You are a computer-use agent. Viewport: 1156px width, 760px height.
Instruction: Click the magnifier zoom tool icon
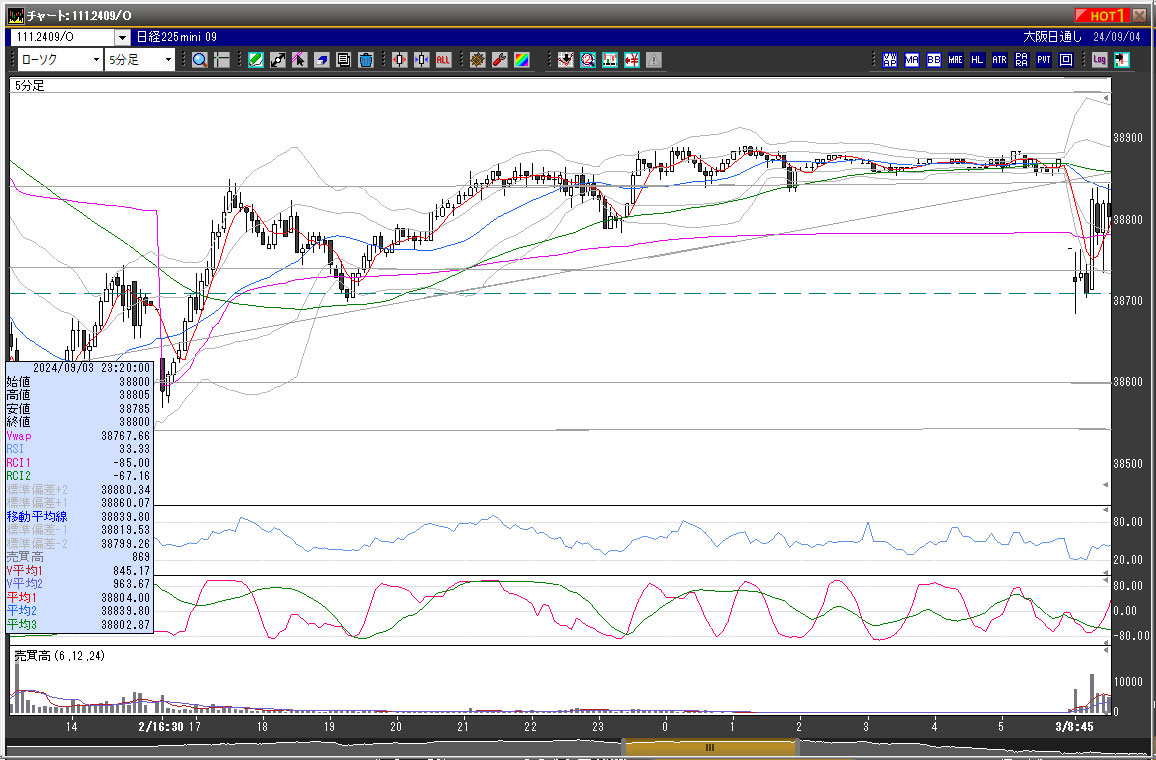pyautogui.click(x=199, y=60)
